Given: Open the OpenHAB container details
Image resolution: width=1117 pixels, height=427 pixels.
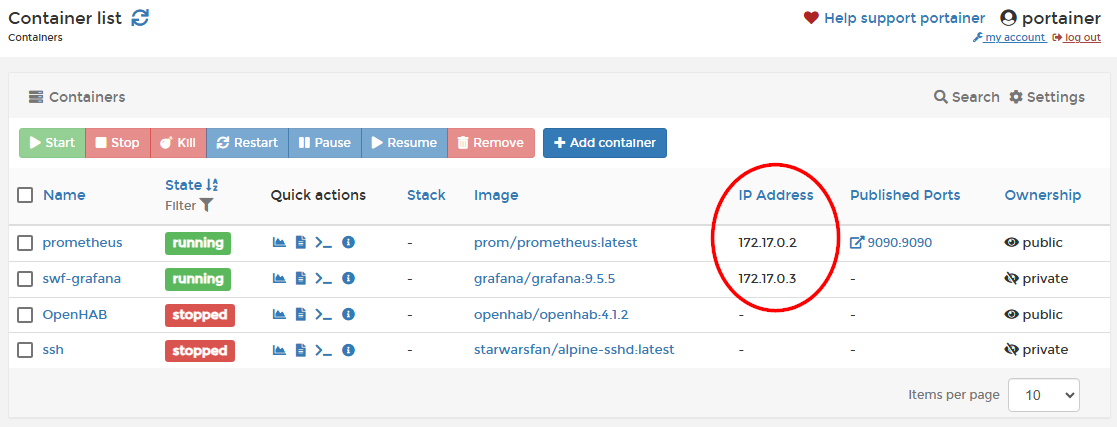Looking at the screenshot, I should (75, 314).
